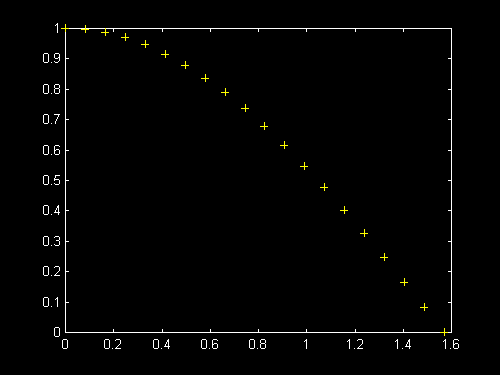Viewport: 500px width, 375px height.
Task: Select the y-axis tick label 0.2
Action: tap(51, 271)
